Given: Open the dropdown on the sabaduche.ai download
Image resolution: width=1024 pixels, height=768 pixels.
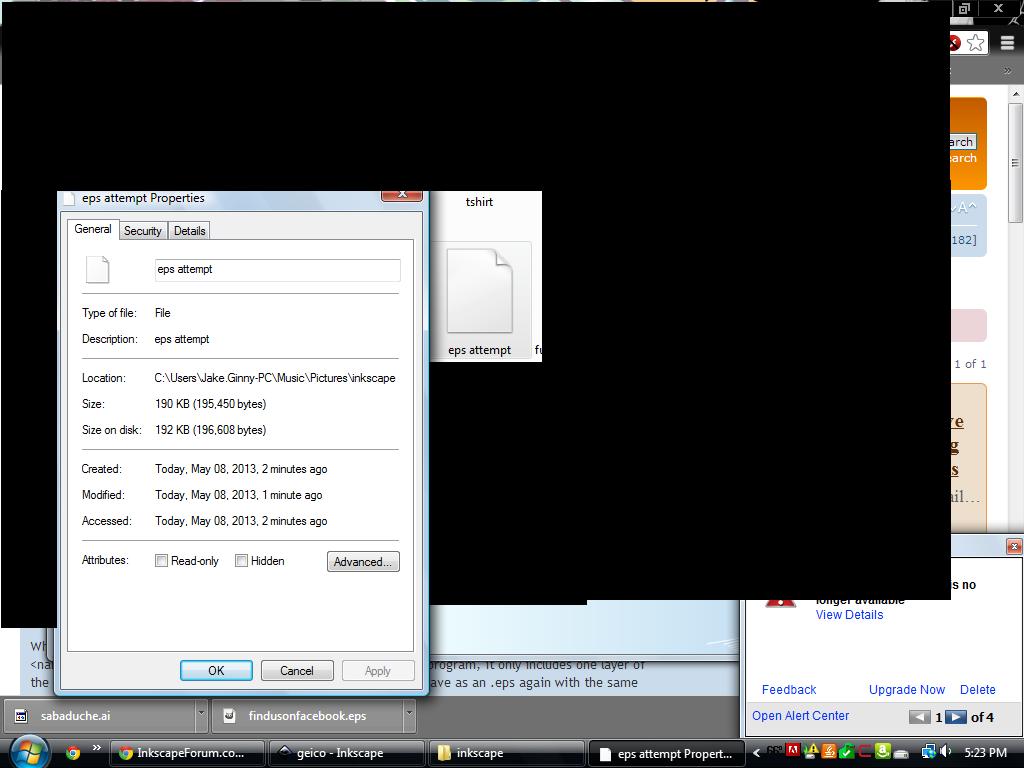Looking at the screenshot, I should coord(200,716).
